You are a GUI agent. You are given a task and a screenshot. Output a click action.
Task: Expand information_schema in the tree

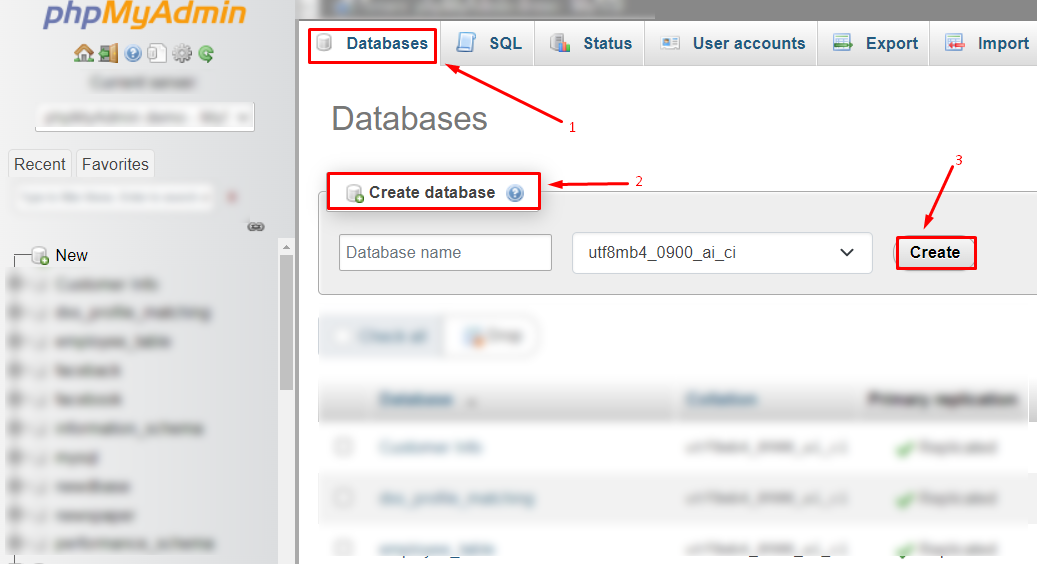point(16,428)
